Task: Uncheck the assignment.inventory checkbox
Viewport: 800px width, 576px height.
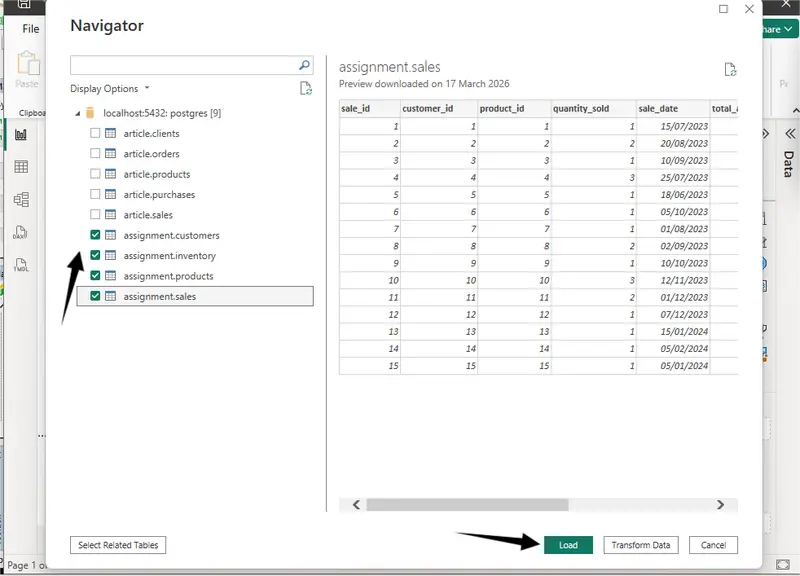Action: pos(95,255)
